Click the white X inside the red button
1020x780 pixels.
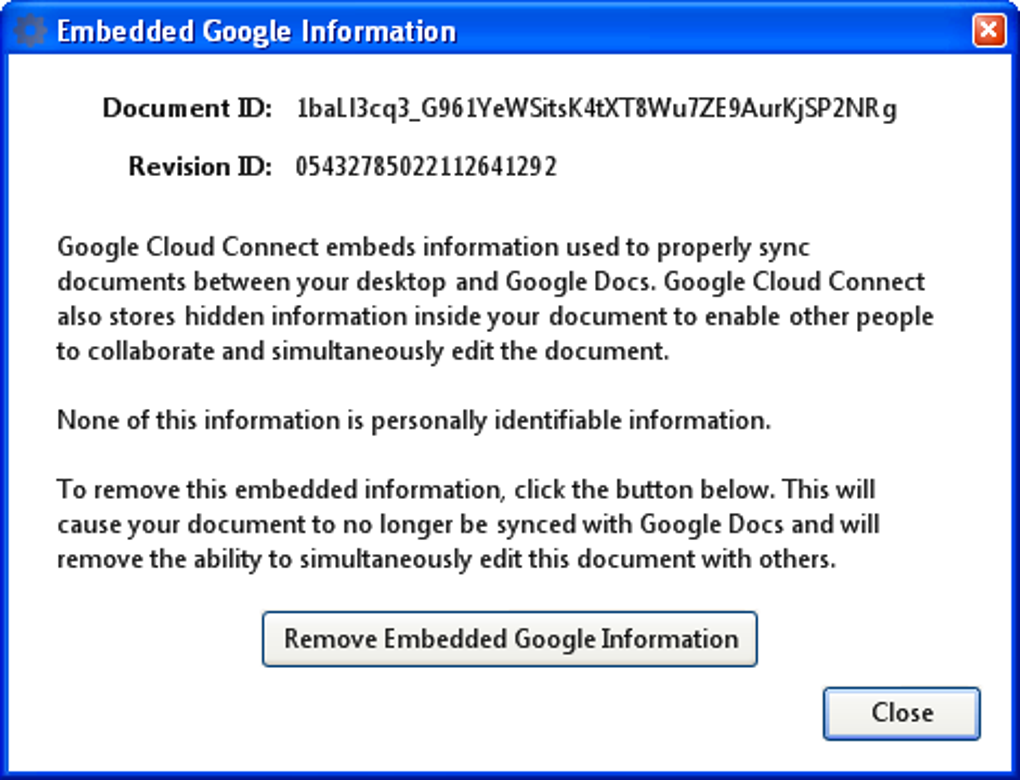(x=989, y=30)
